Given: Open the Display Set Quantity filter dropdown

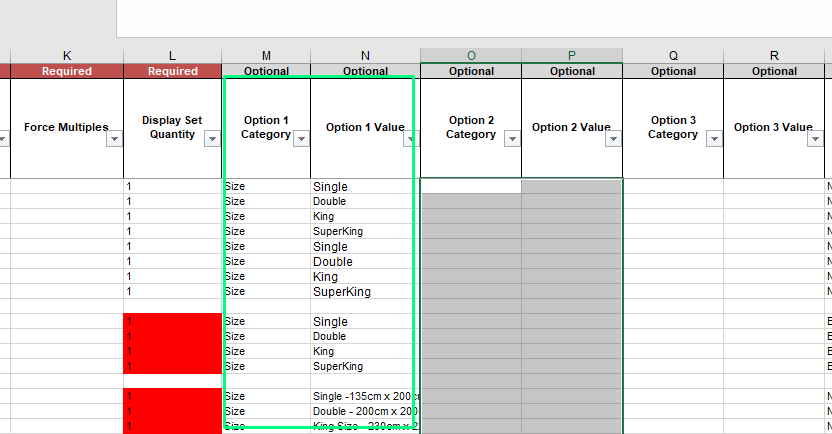Looking at the screenshot, I should 212,139.
